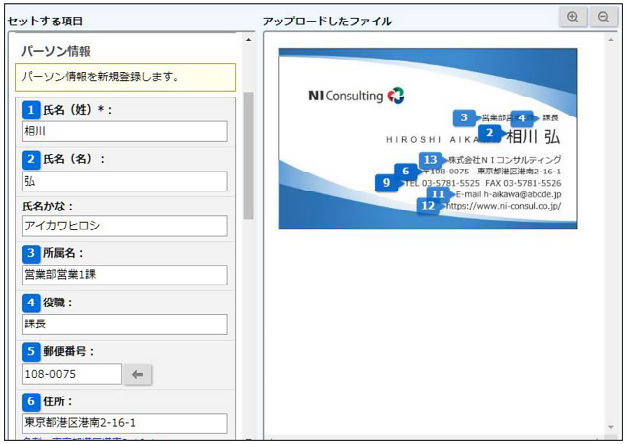Click marker 3 on the business card
The image size is (626, 444).
463,118
